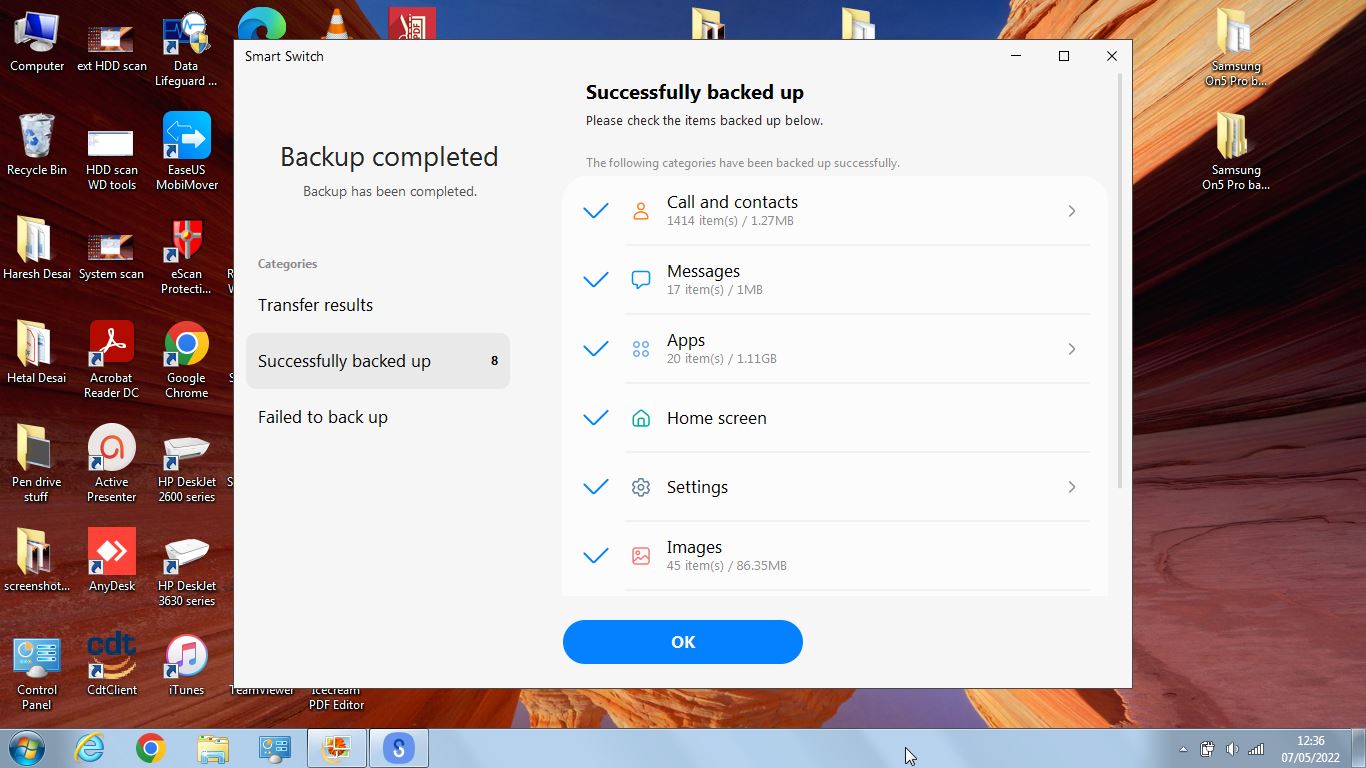The height and width of the screenshot is (768, 1366).
Task: Expand Apps details chevron
Action: (x=1072, y=349)
